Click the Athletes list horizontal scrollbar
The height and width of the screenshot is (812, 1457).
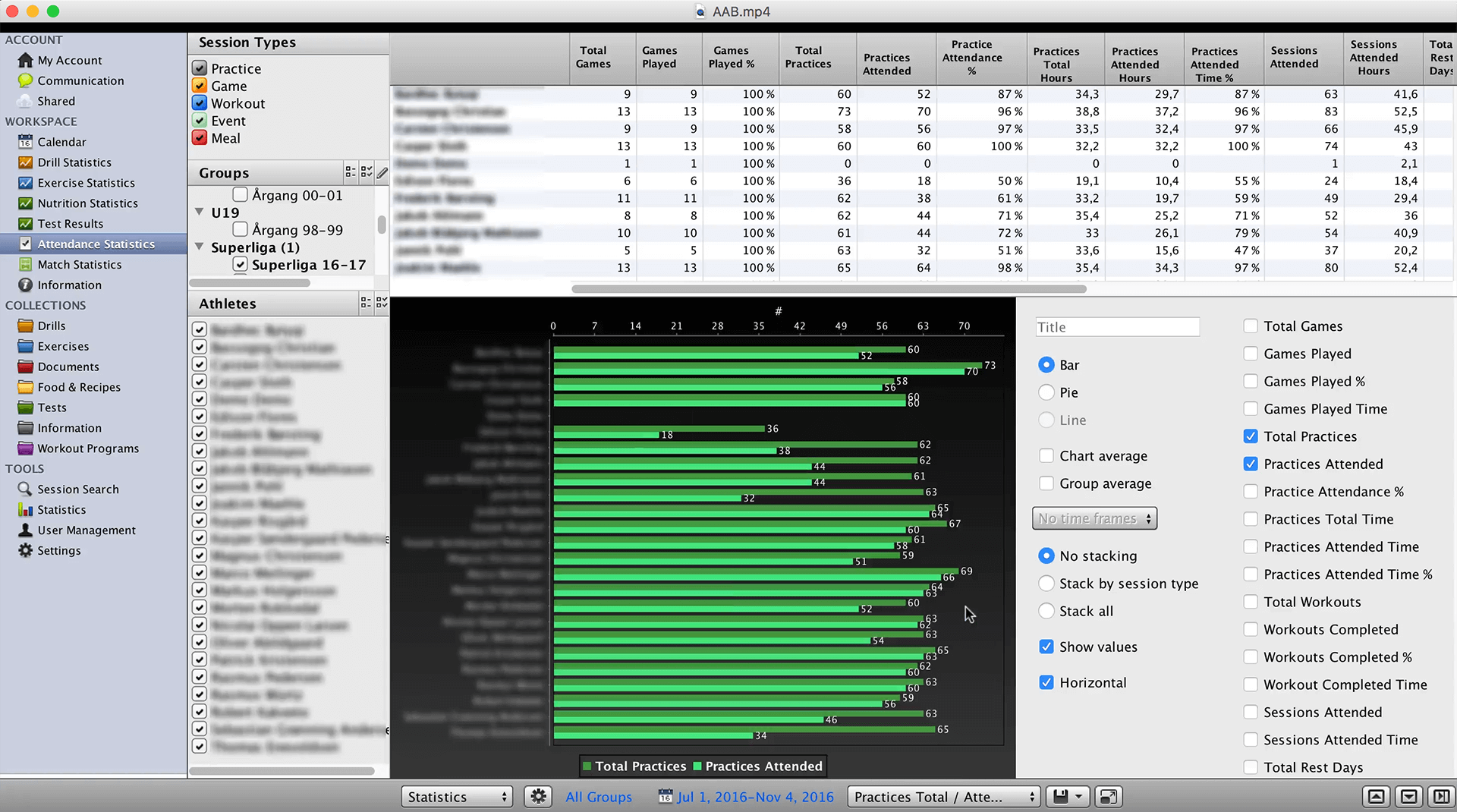click(x=282, y=771)
